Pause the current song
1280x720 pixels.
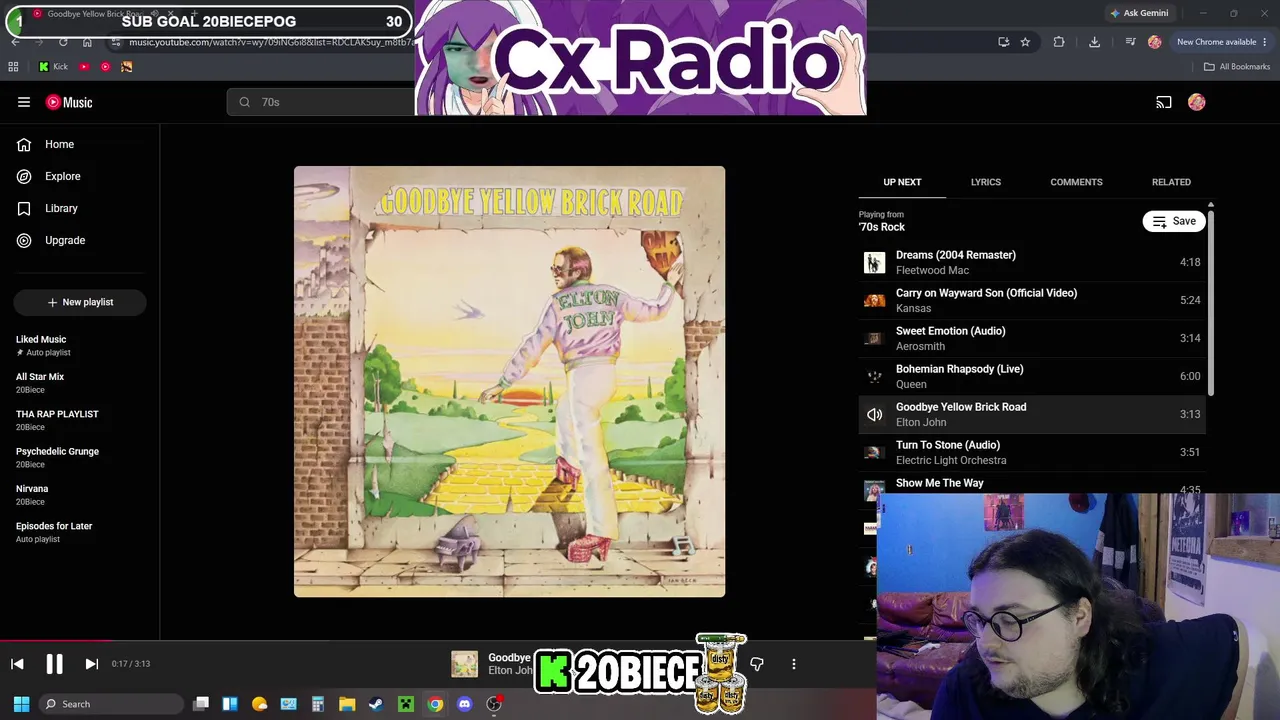pos(54,664)
